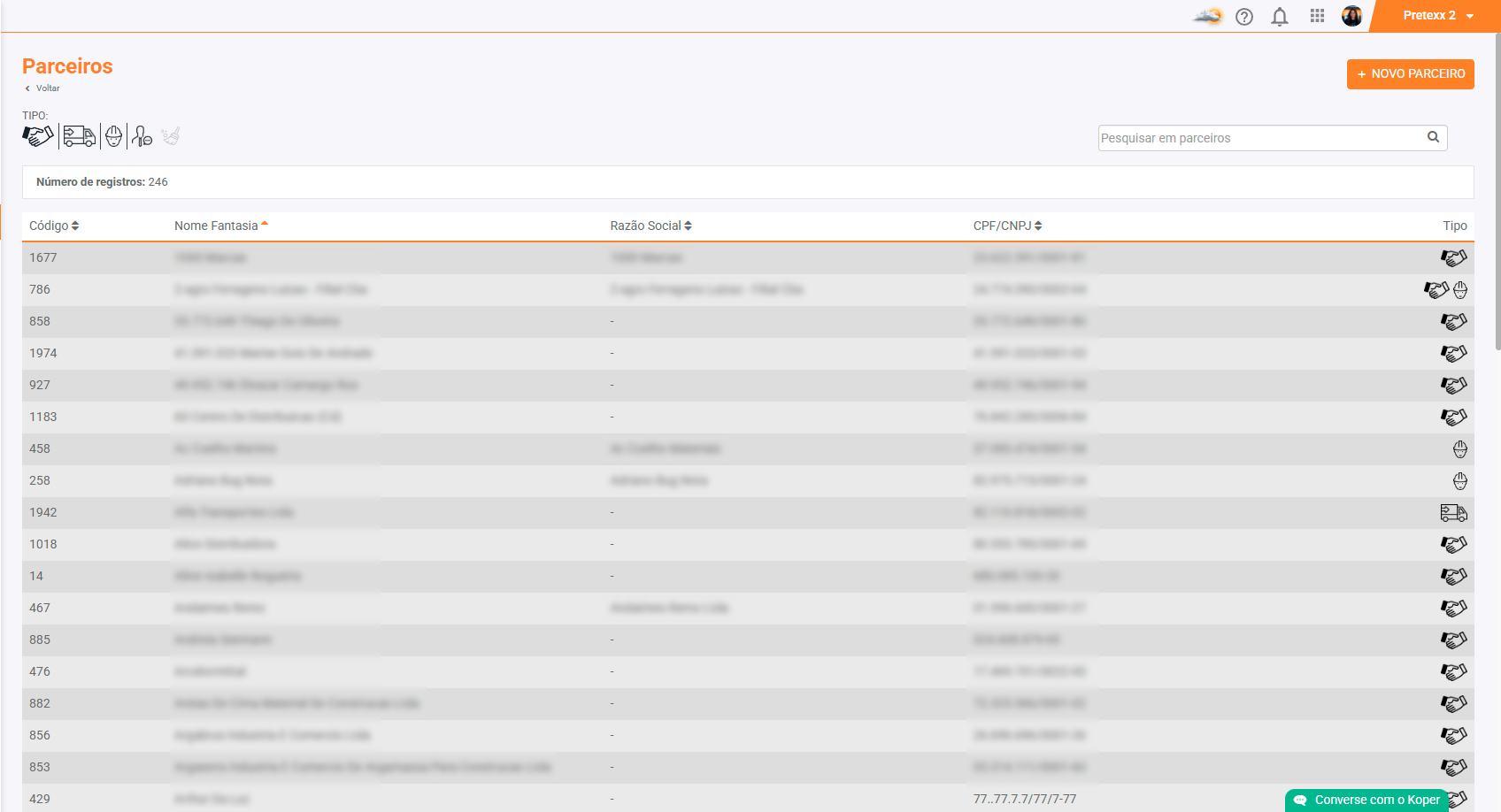Select the row with code 467
Image resolution: width=1501 pixels, height=812 pixels.
748,608
